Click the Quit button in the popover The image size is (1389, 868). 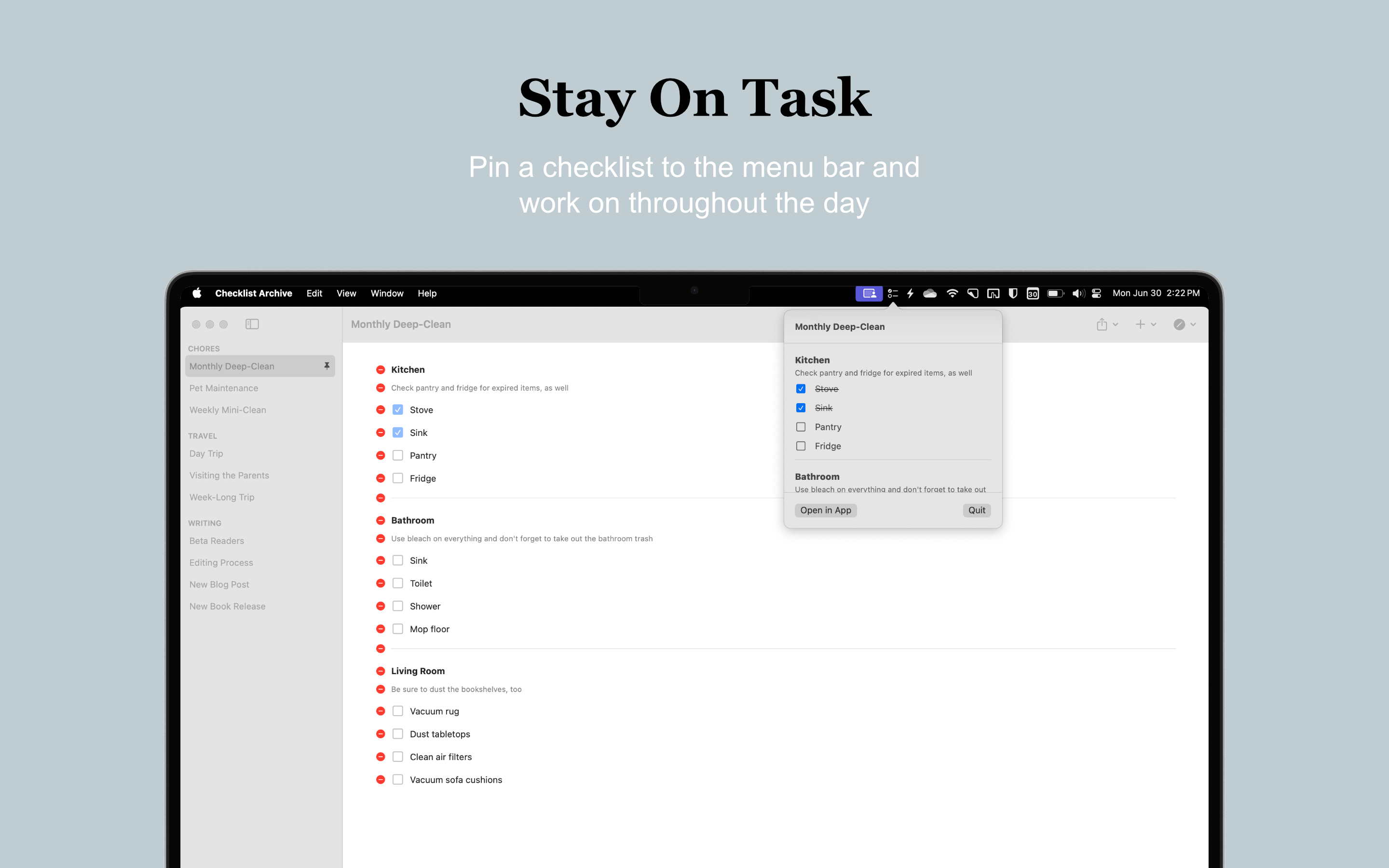[976, 510]
